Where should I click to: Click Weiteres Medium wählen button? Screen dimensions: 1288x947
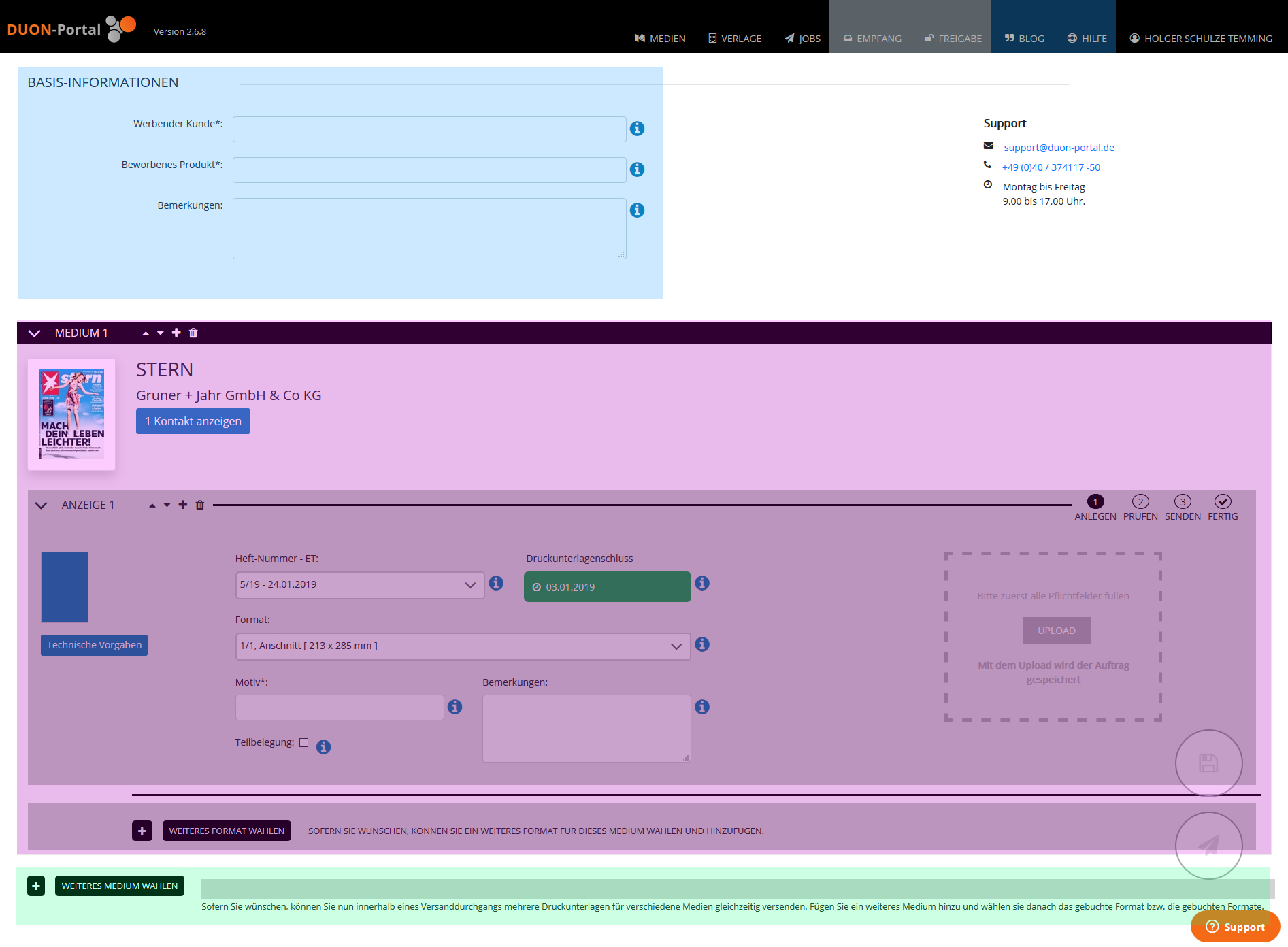(x=120, y=886)
